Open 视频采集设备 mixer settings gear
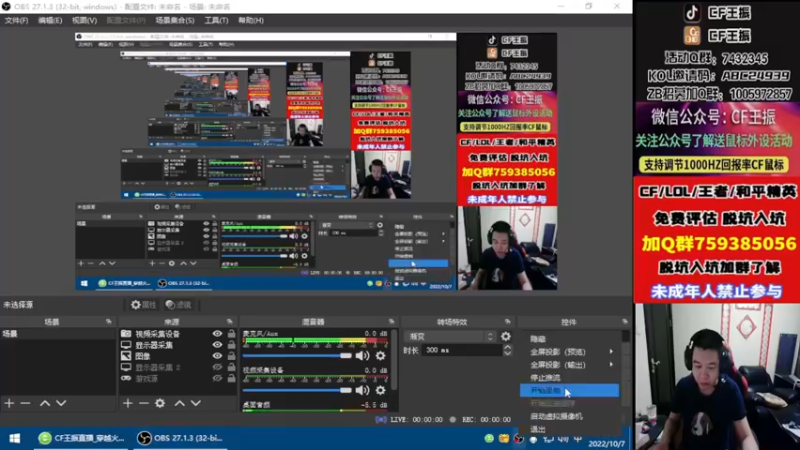 click(x=381, y=390)
